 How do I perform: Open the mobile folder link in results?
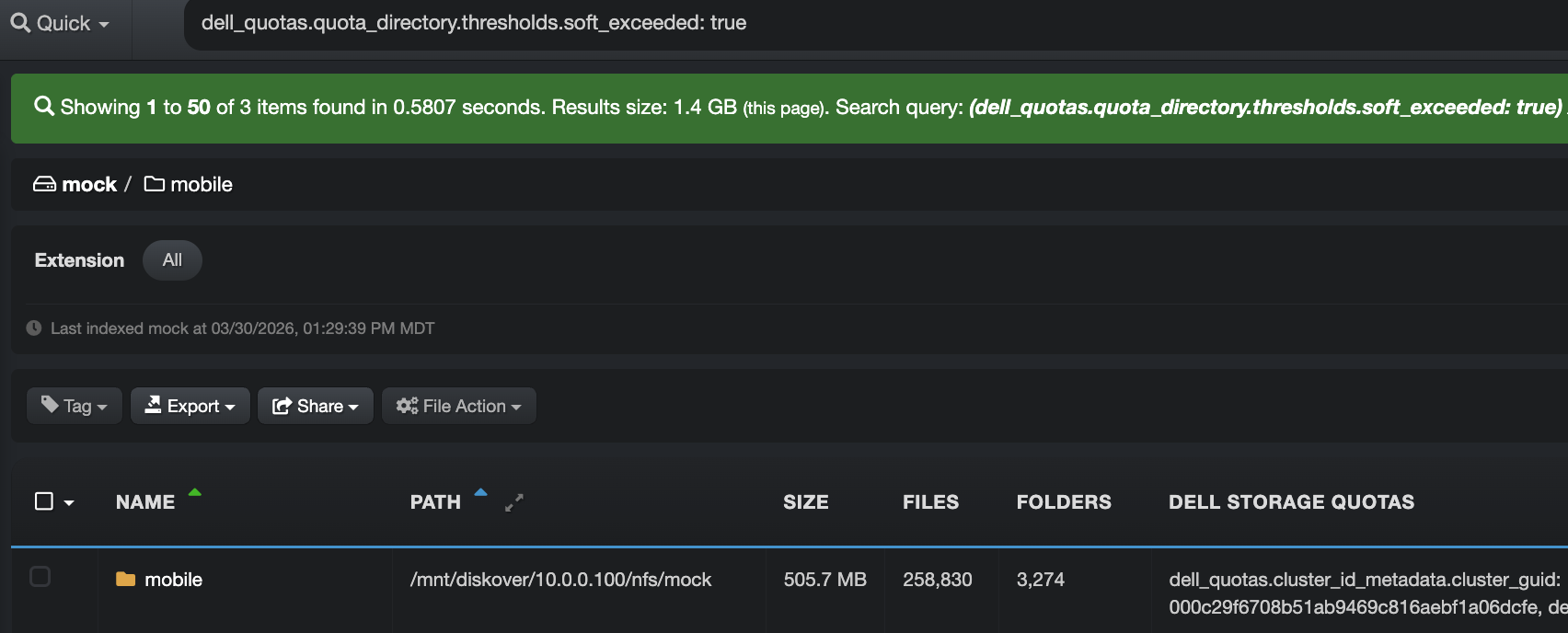174,580
